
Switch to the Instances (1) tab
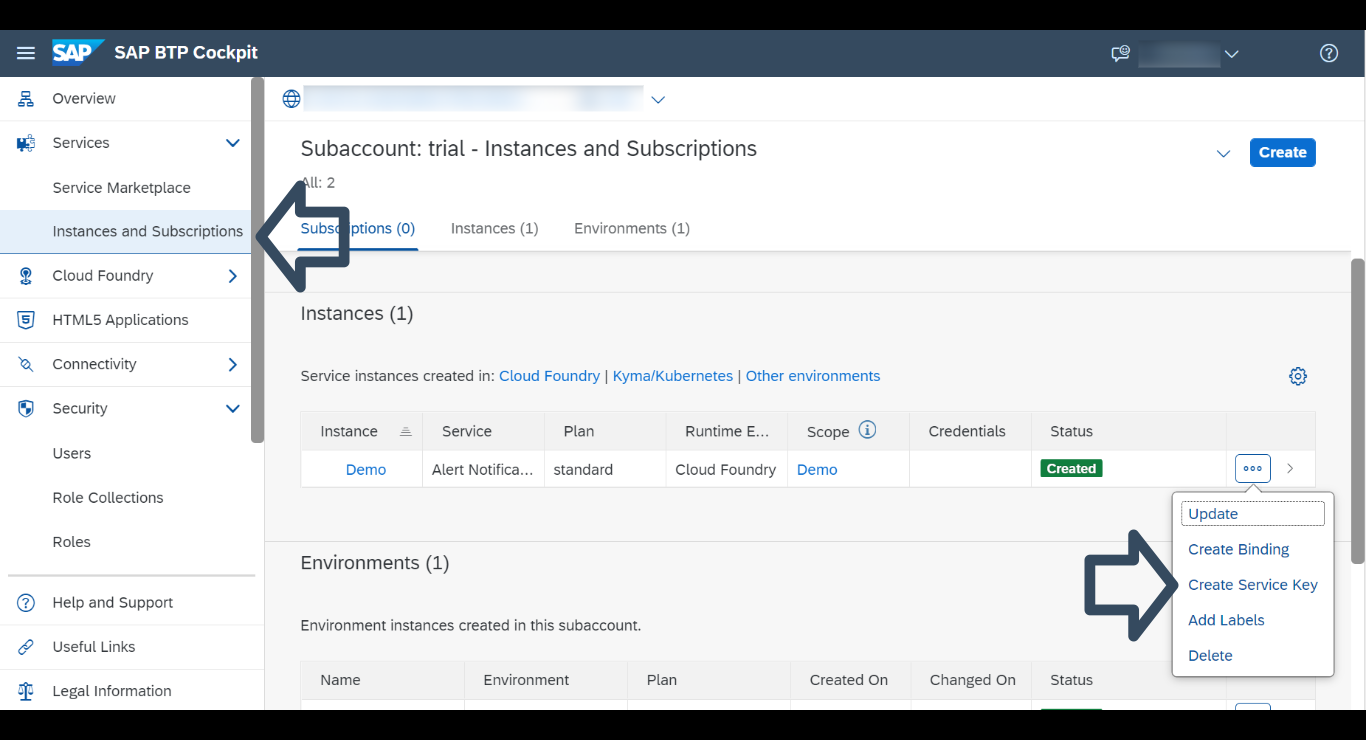(494, 228)
